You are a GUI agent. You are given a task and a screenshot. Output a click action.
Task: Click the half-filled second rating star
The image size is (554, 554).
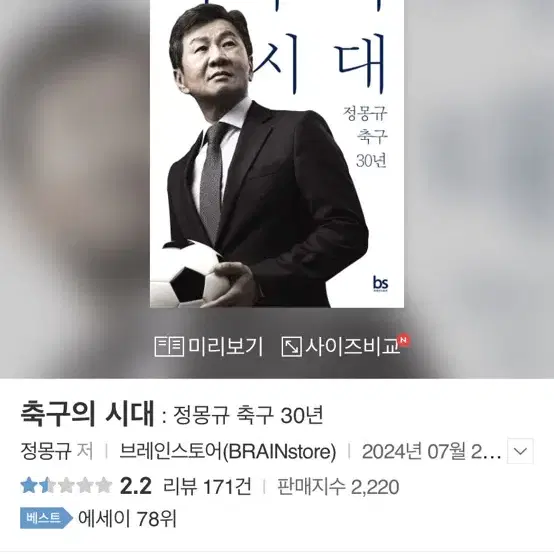pos(47,485)
